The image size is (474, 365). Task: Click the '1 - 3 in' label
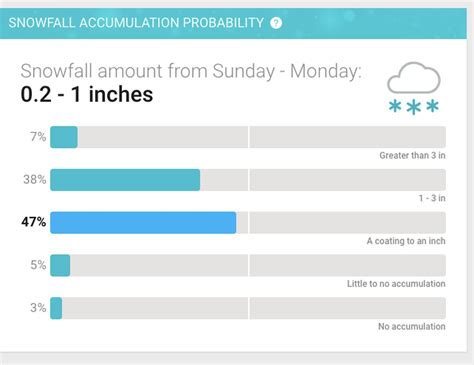[432, 198]
